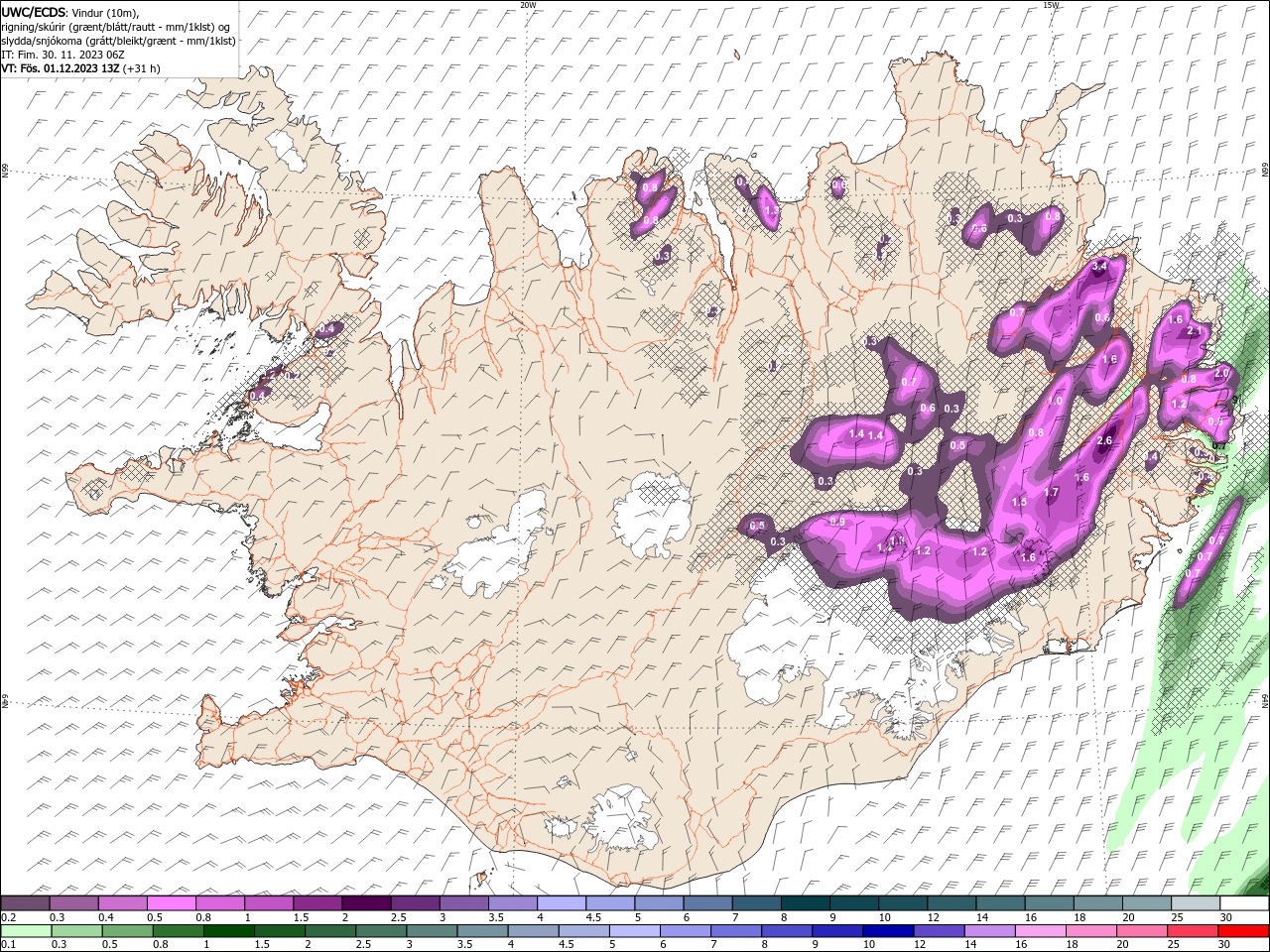Click the 'IT: Fim. 30. 11. 2023 06Z' initial time line
Image resolution: width=1270 pixels, height=952 pixels.
pyautogui.click(x=63, y=55)
